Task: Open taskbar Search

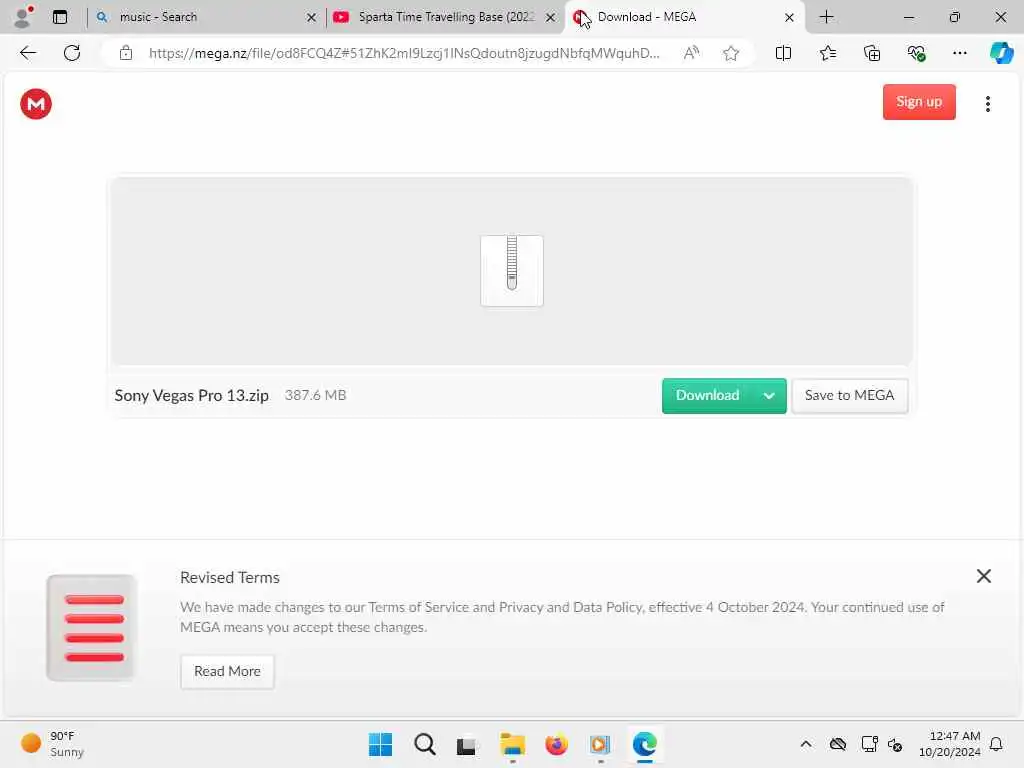Action: (x=424, y=744)
